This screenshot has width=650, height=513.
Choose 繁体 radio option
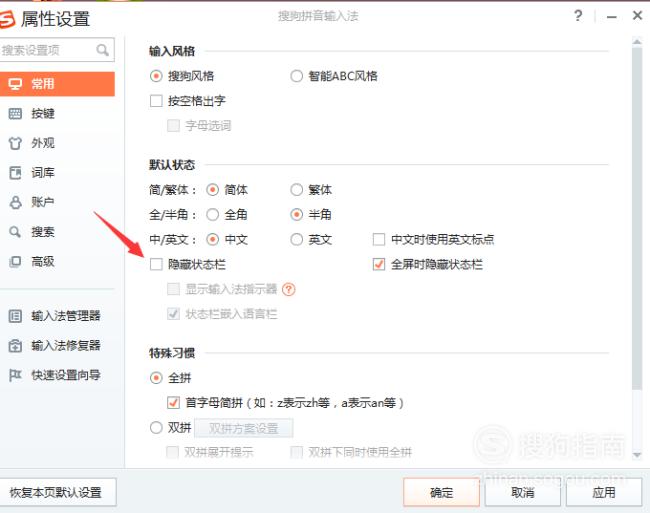point(296,190)
